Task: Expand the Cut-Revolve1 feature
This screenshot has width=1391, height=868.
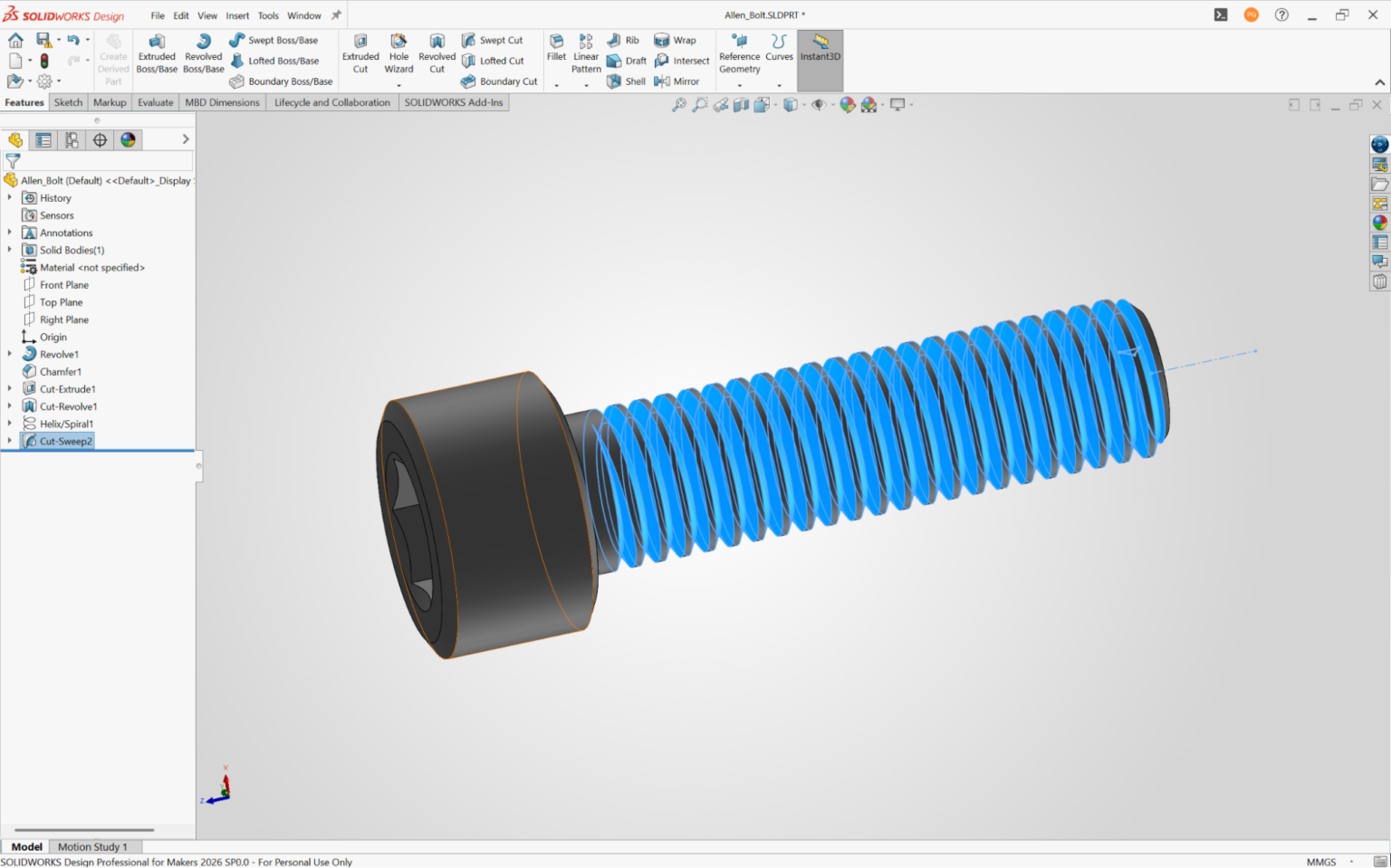Action: point(10,406)
